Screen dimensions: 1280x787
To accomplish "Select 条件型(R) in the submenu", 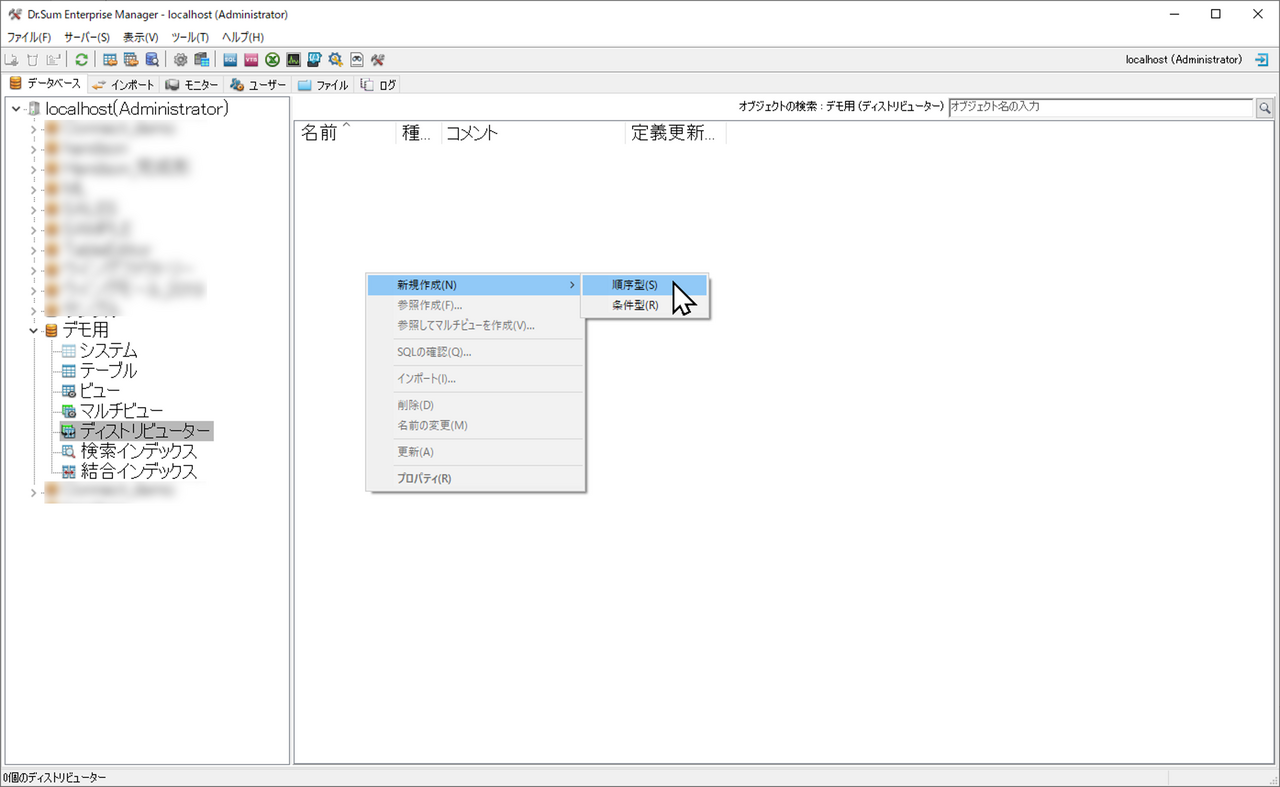I will point(645,305).
